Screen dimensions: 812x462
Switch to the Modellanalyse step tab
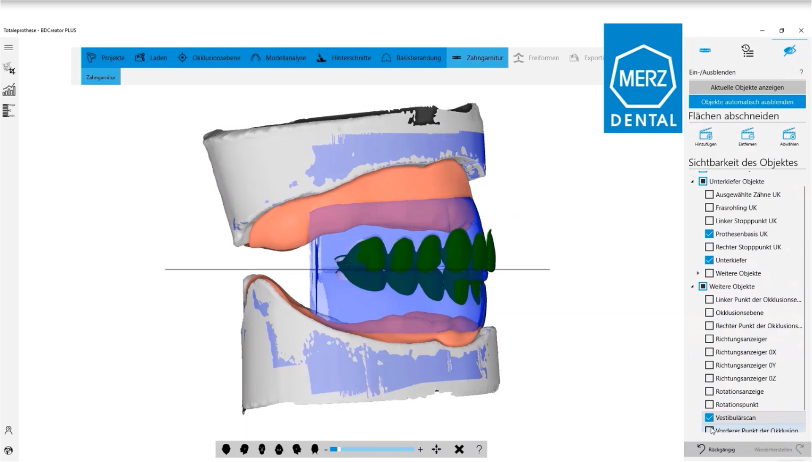click(282, 58)
